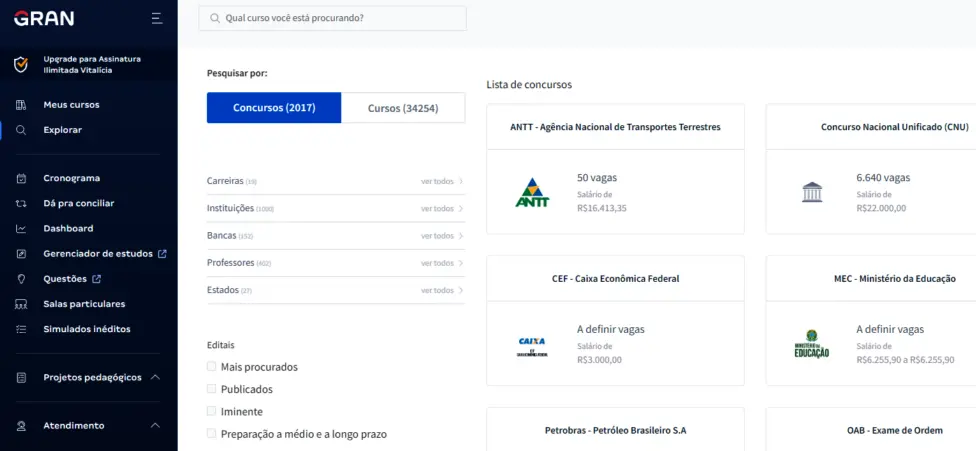Viewport: 976px width, 451px height.
Task: Switch to the Cursos (34254) tab
Action: click(x=403, y=108)
